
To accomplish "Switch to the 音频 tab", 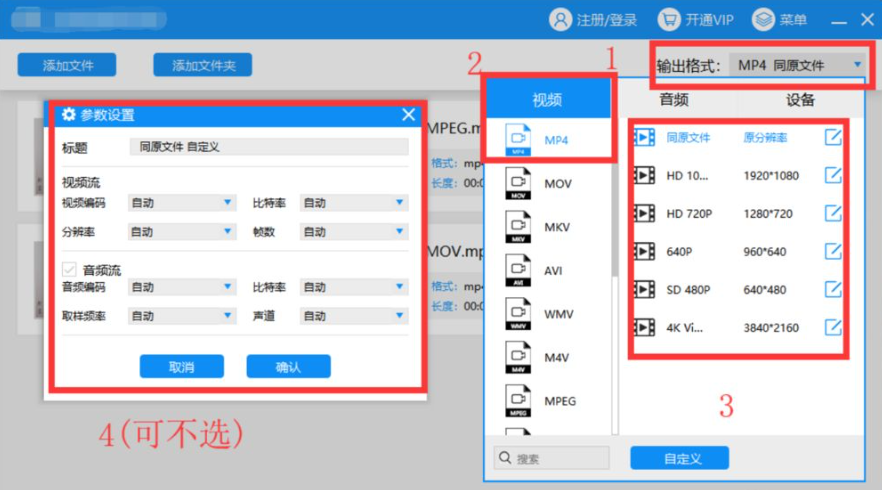I will (673, 99).
